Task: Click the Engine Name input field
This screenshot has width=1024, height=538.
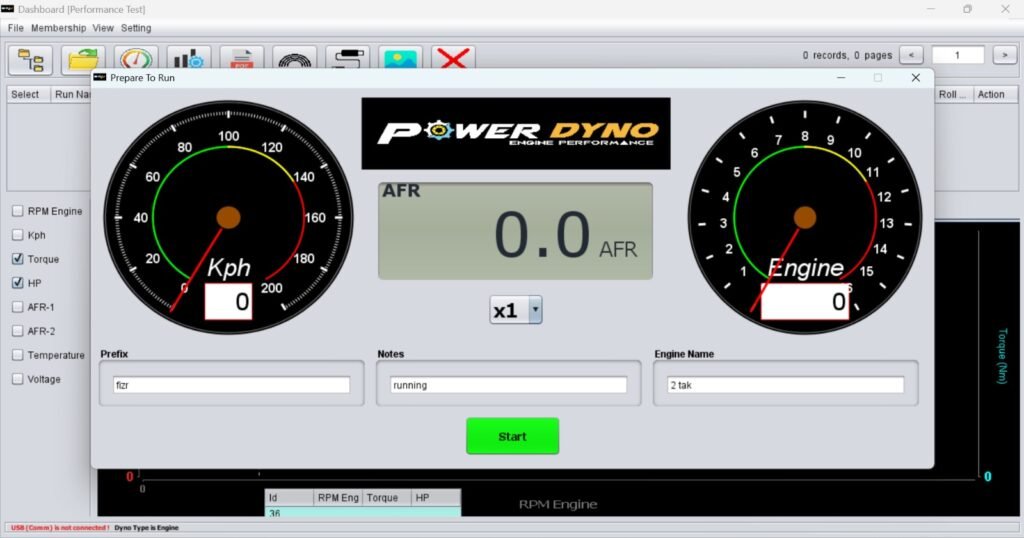Action: point(786,385)
